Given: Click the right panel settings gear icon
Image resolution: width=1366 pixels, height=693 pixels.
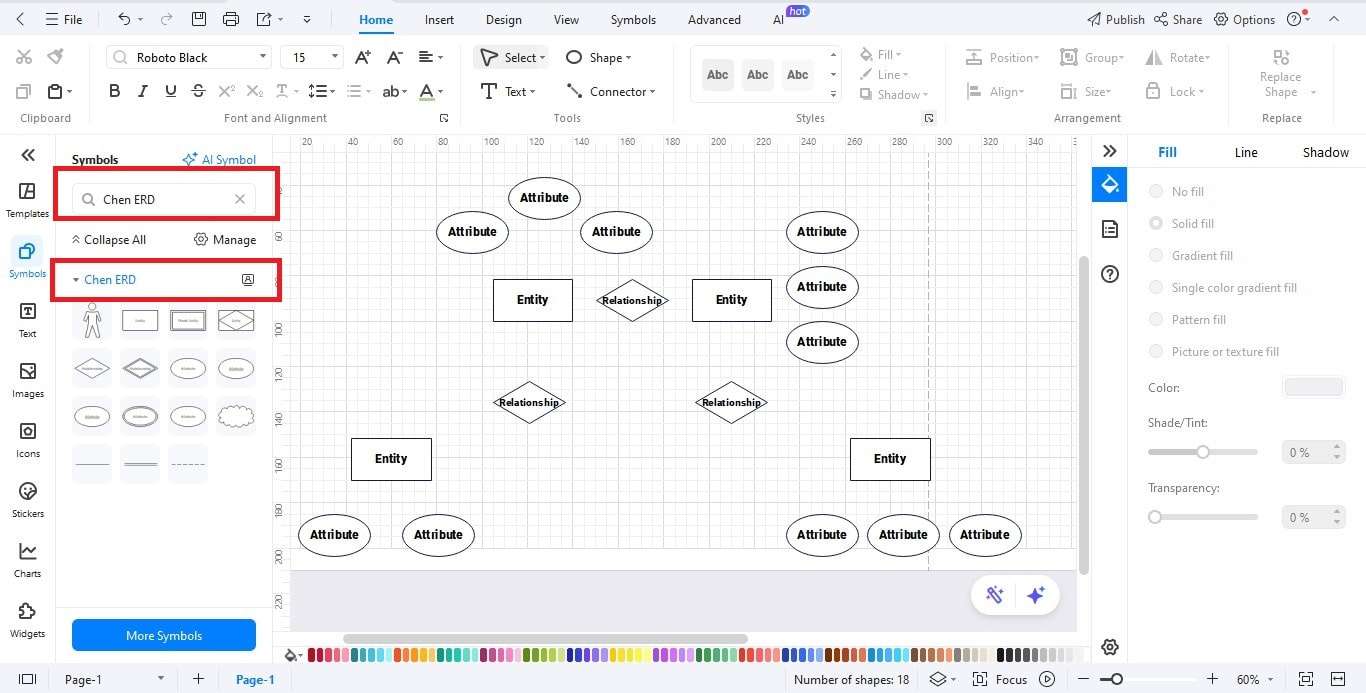Looking at the screenshot, I should point(1109,648).
